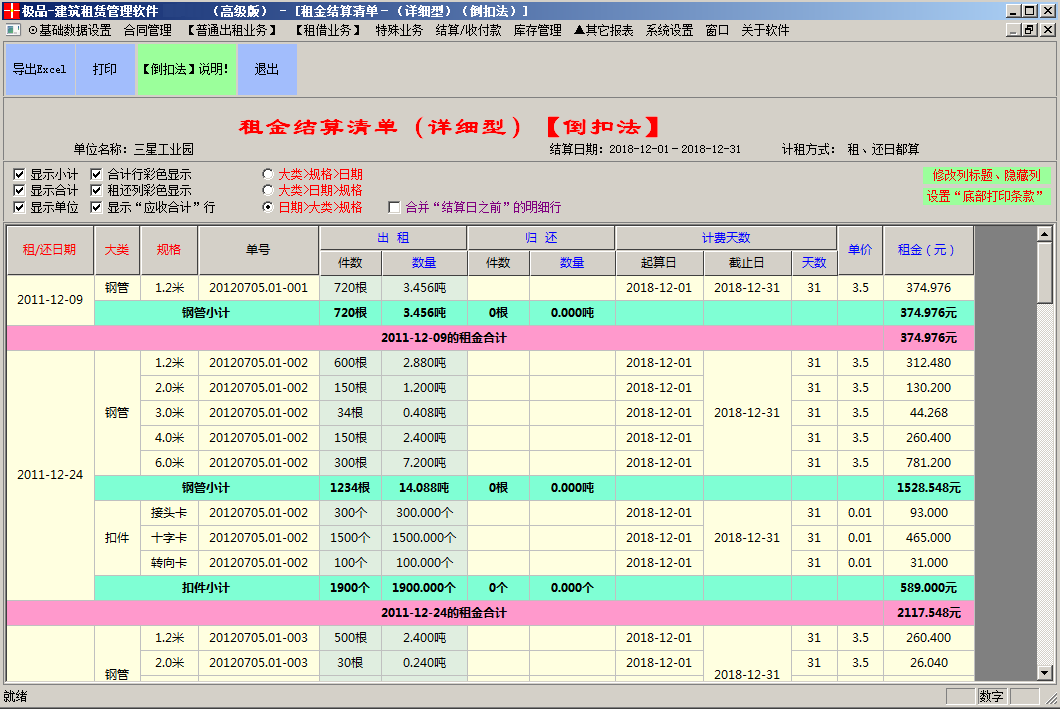Select cell 20120705.01-003 with 500根
This screenshot has height=709, width=1060.
(258, 638)
